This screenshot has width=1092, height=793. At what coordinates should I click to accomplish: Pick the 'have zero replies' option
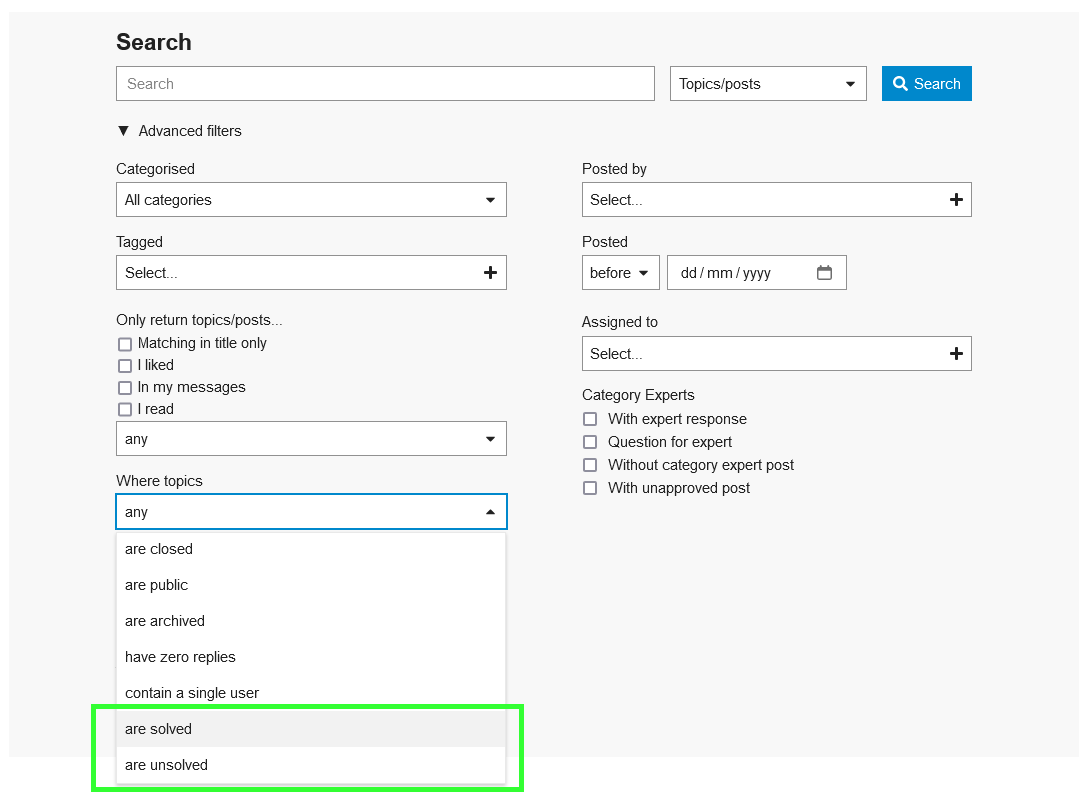pos(311,657)
